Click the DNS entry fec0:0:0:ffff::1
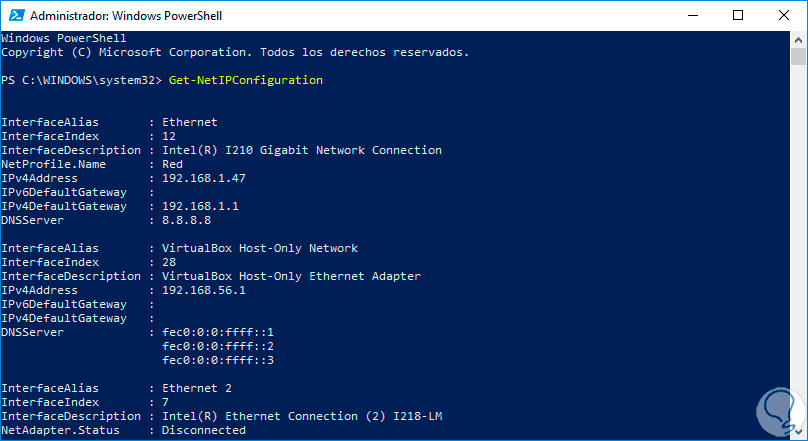The width and height of the screenshot is (808, 441). (x=217, y=332)
